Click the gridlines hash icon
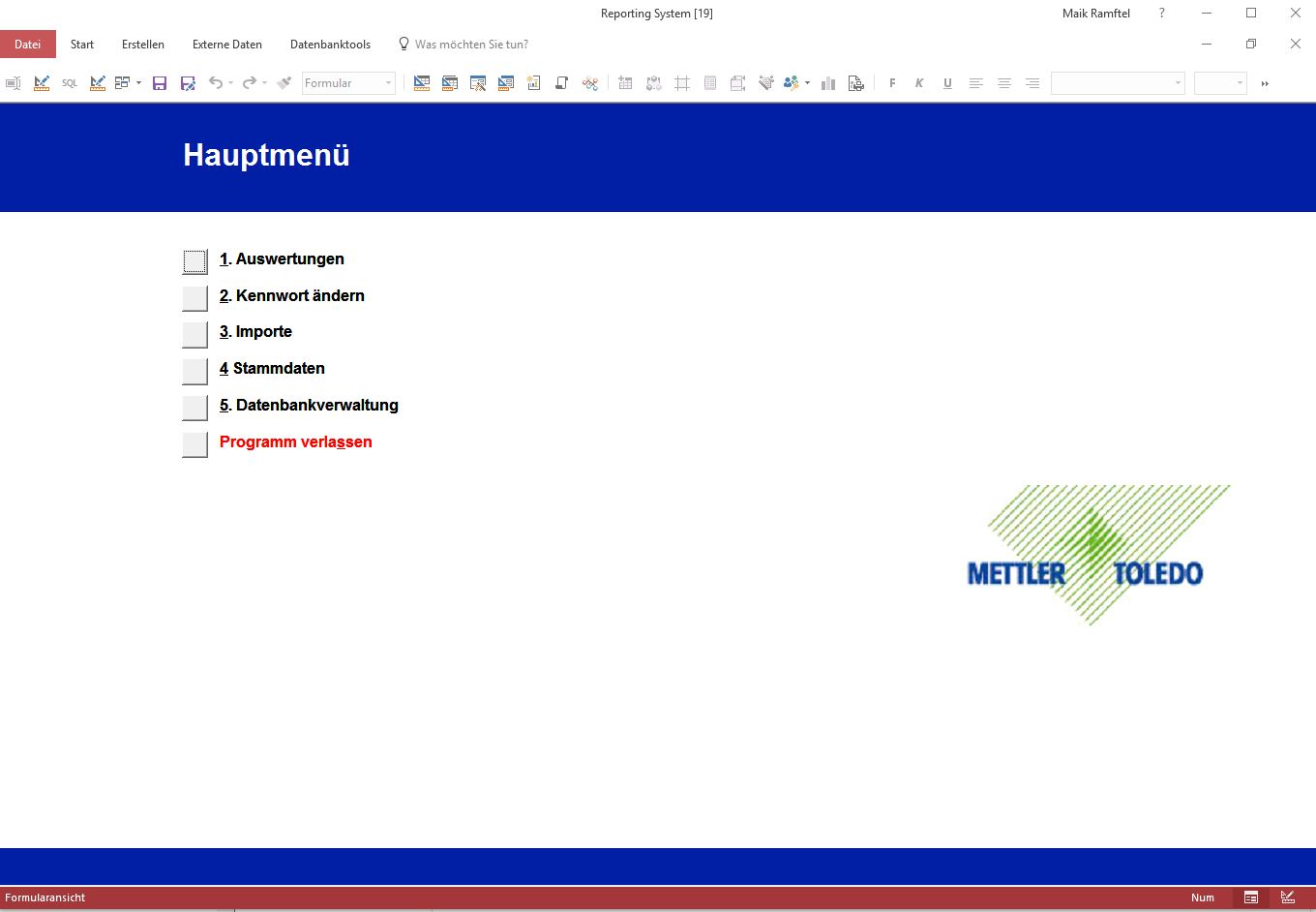 [682, 83]
